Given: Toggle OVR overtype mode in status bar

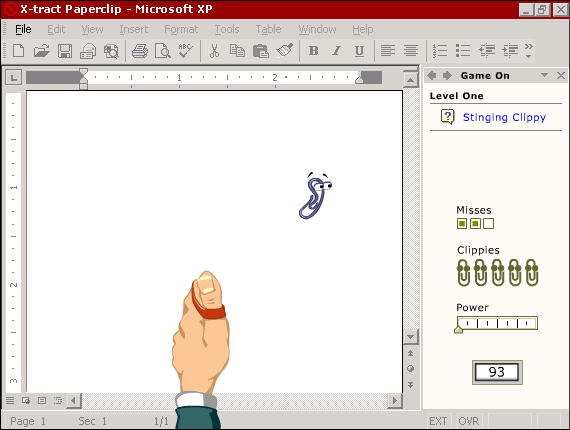Looking at the screenshot, I should pyautogui.click(x=469, y=421).
